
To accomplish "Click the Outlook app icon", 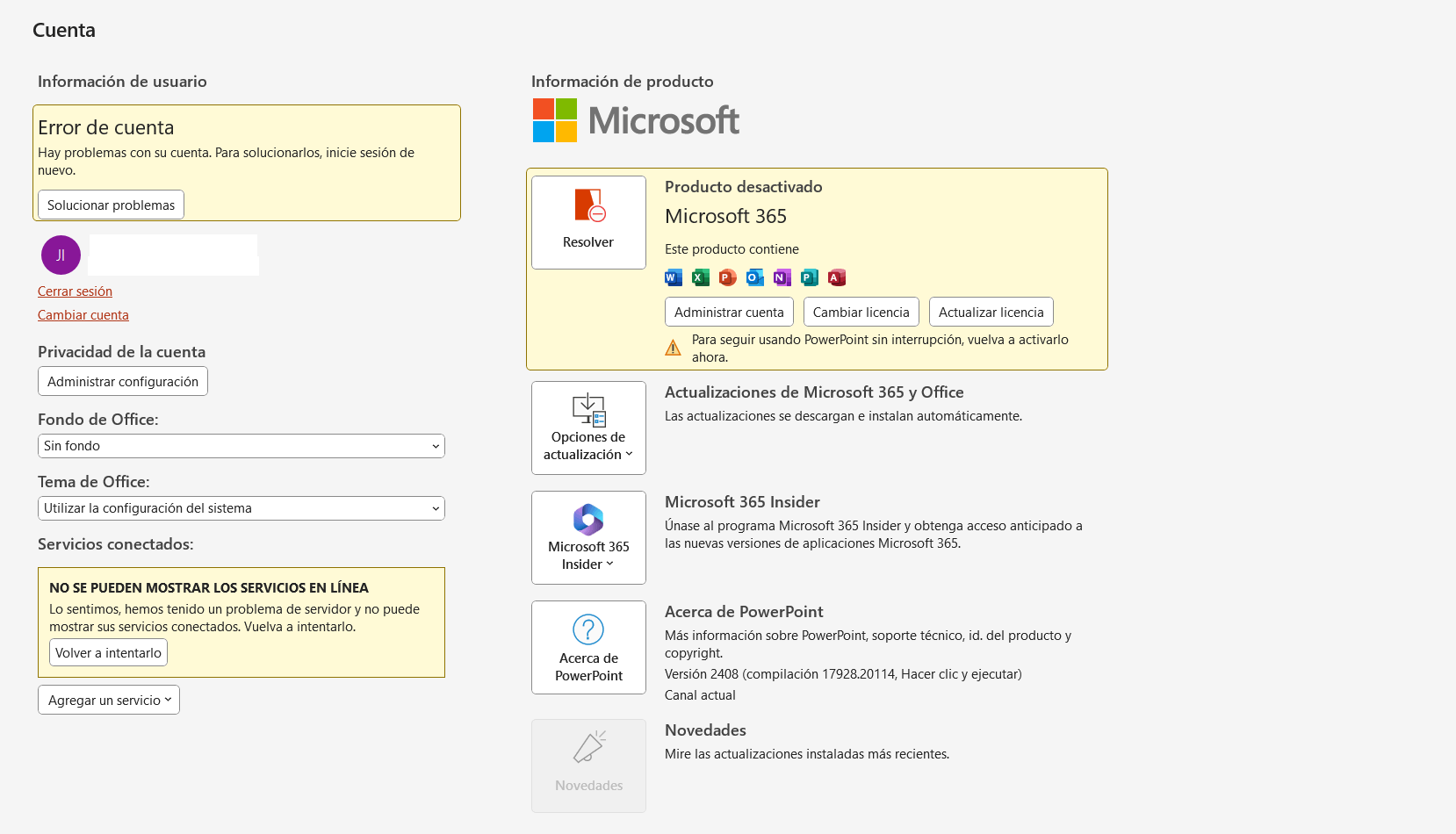I will pyautogui.click(x=755, y=277).
